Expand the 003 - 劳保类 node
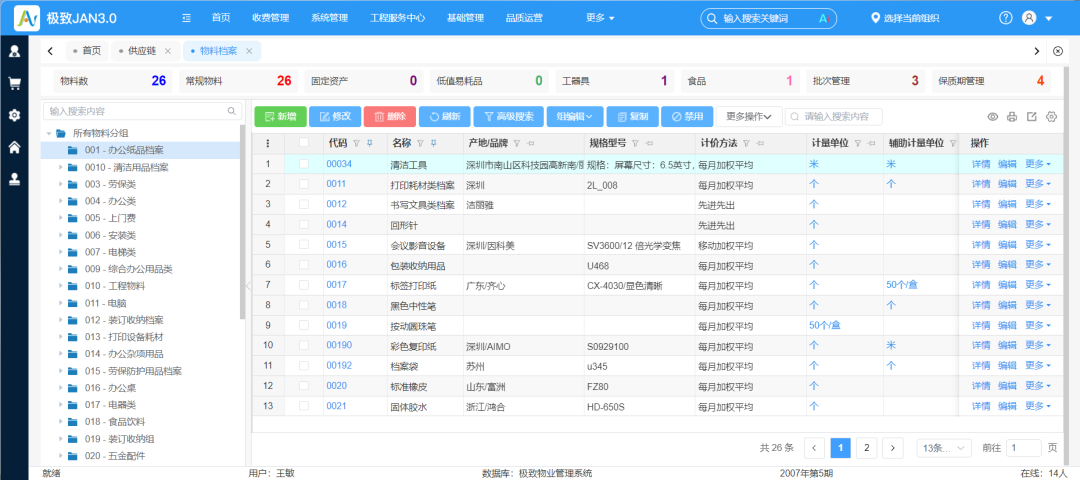1080x480 pixels. pyautogui.click(x=61, y=184)
